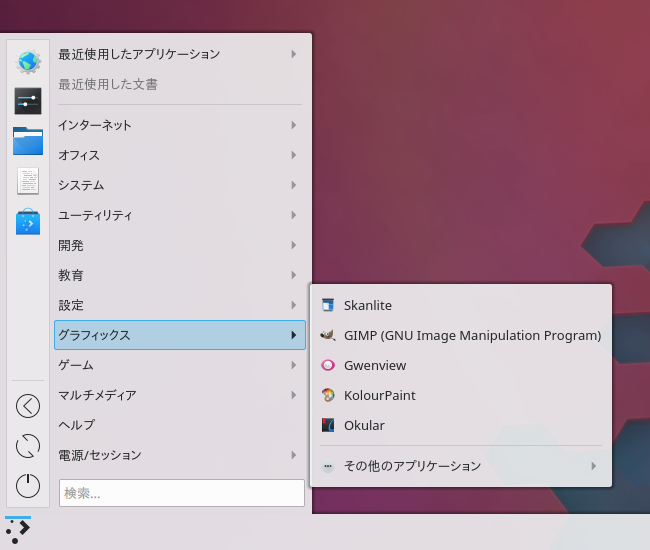Click the 設定 label

pos(71,305)
